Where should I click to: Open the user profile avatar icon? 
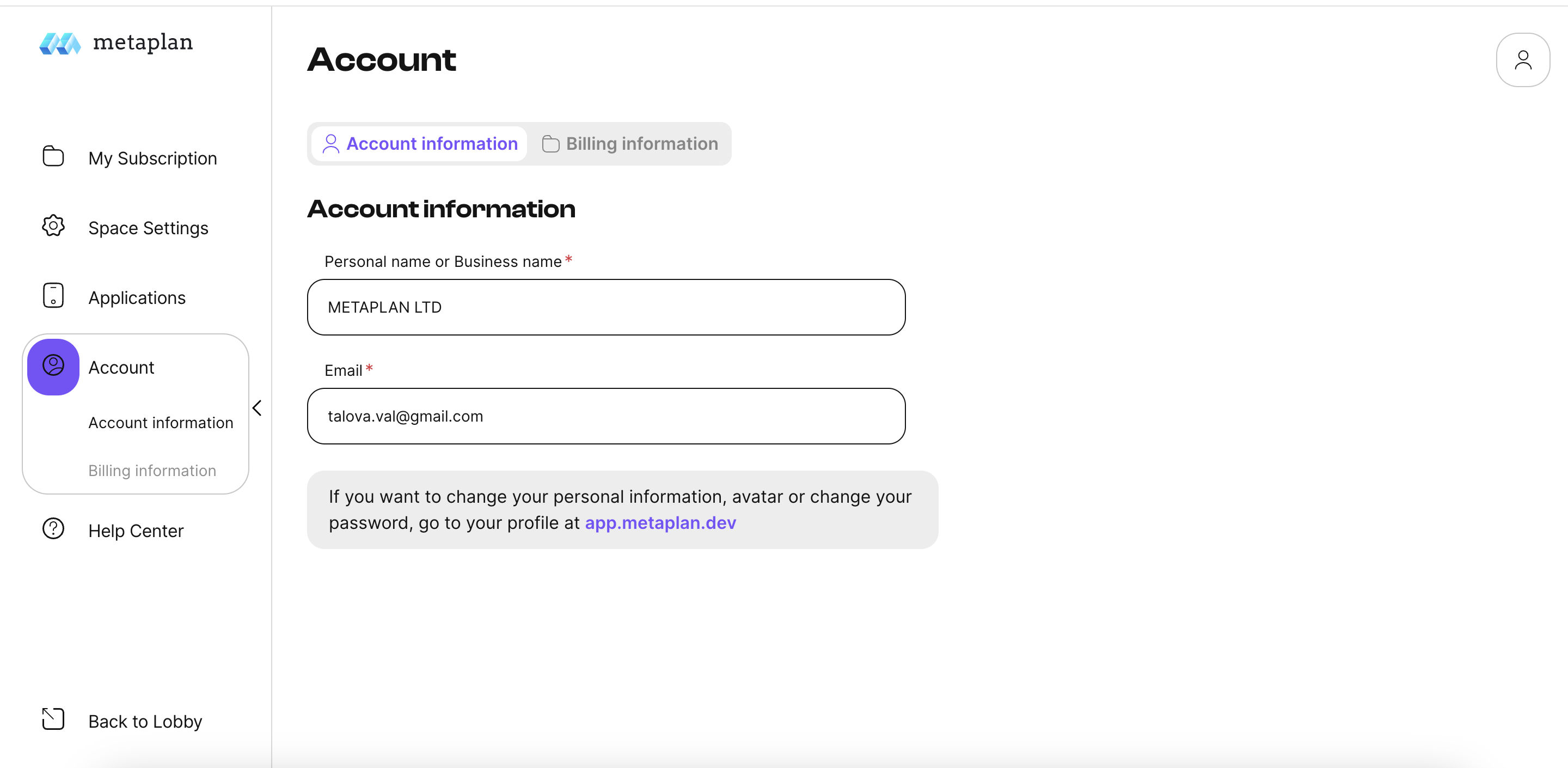tap(1522, 60)
